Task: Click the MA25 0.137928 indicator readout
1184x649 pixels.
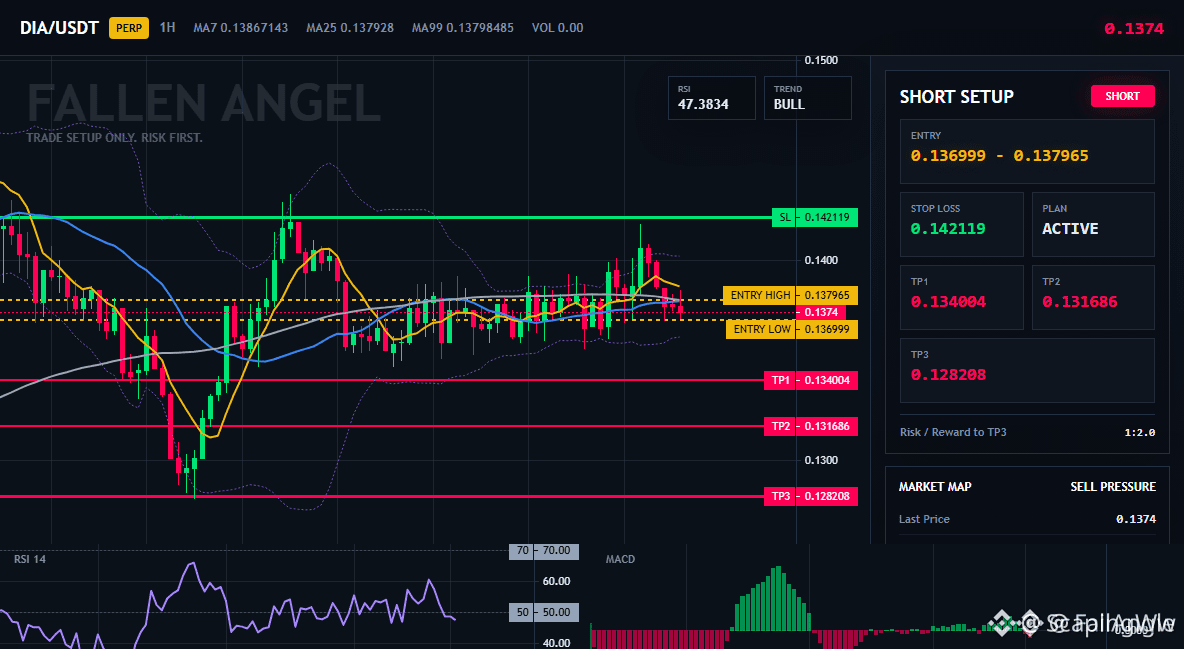Action: pyautogui.click(x=350, y=27)
